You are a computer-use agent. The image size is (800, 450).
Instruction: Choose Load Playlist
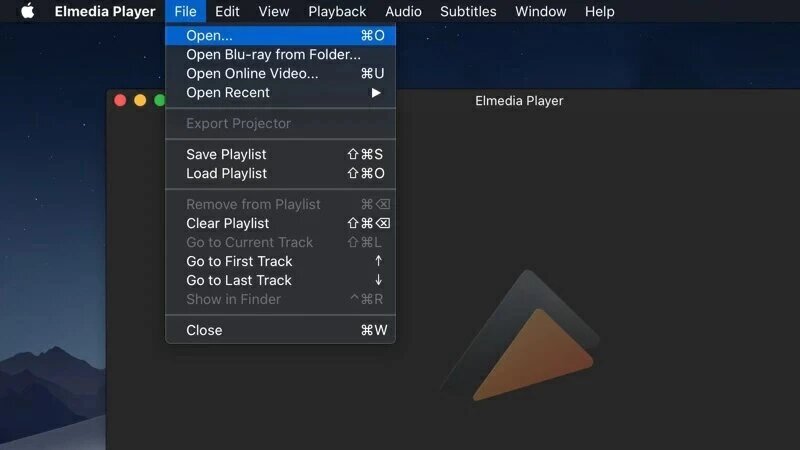280,173
